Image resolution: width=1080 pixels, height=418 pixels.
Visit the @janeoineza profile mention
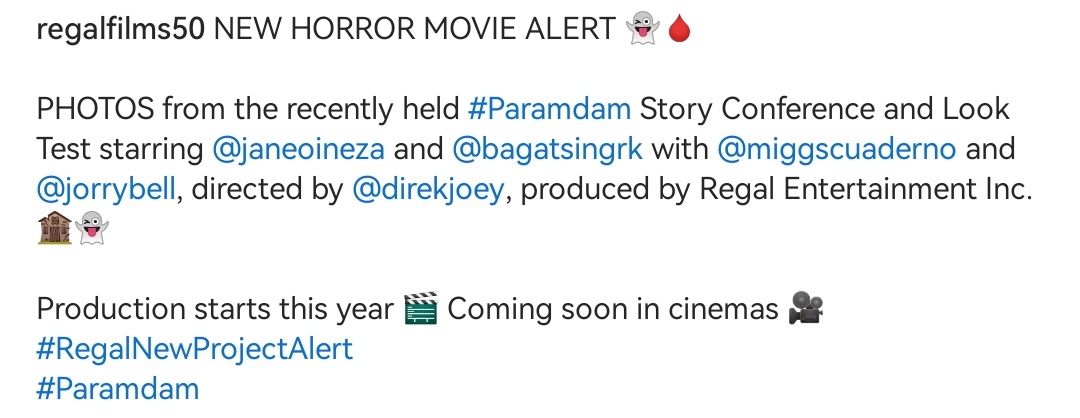click(x=299, y=149)
